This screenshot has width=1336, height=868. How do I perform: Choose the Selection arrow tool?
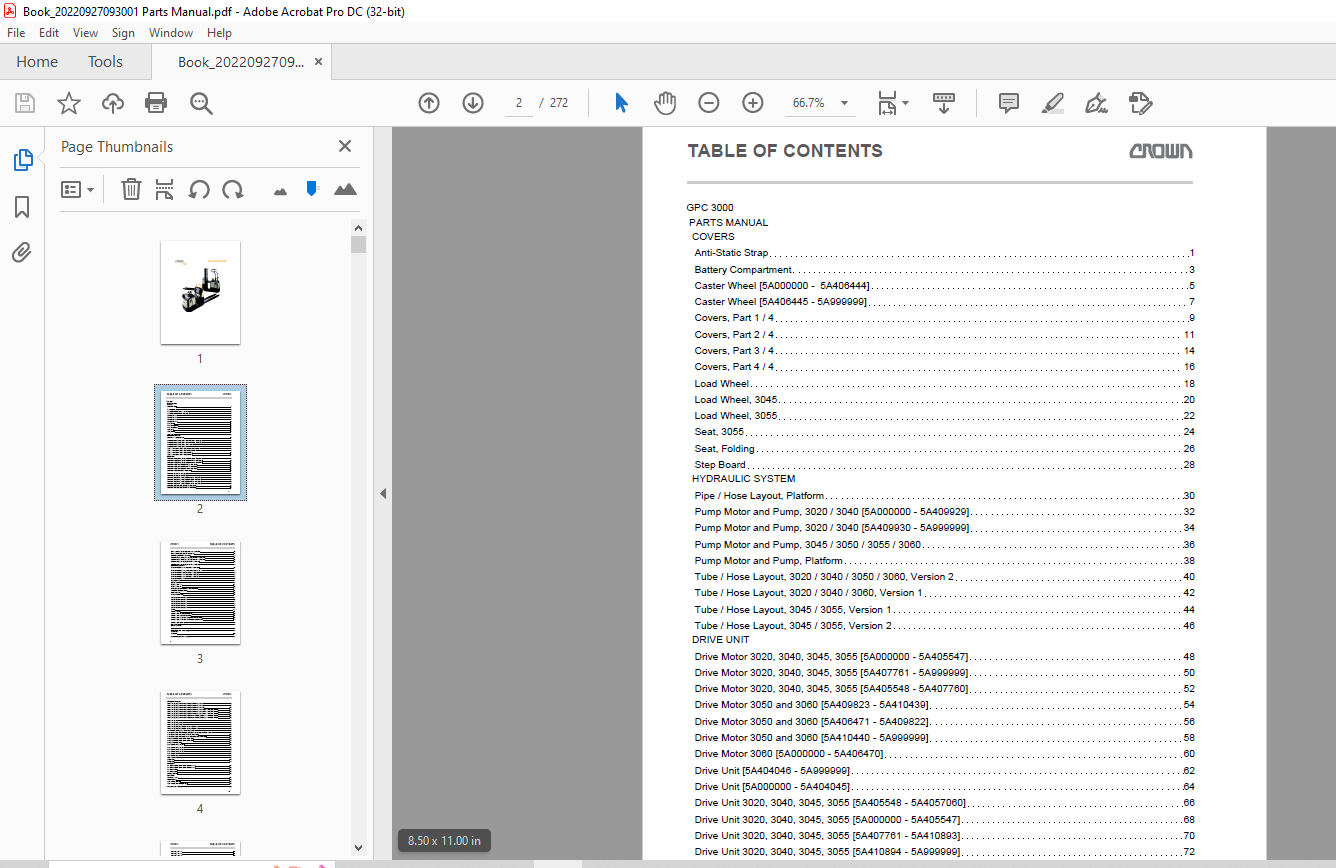click(x=621, y=103)
